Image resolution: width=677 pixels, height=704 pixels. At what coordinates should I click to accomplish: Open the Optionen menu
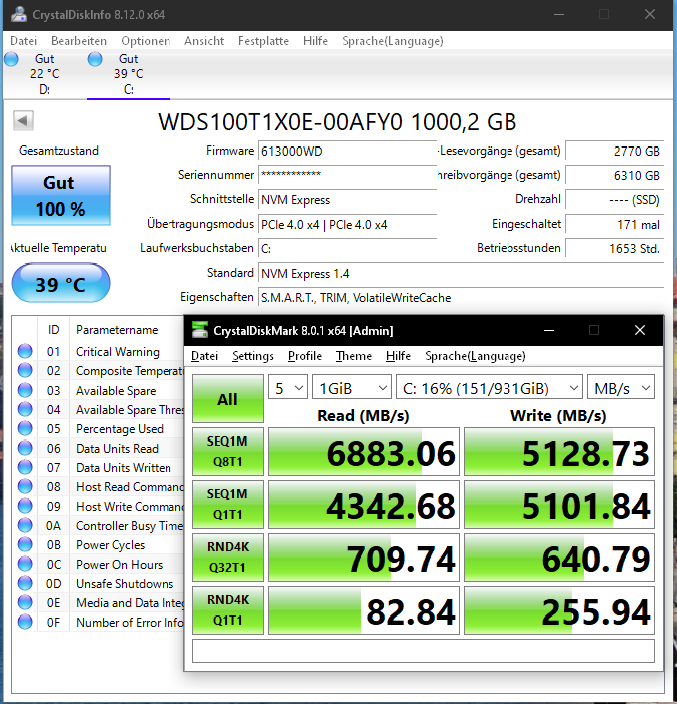pos(145,41)
